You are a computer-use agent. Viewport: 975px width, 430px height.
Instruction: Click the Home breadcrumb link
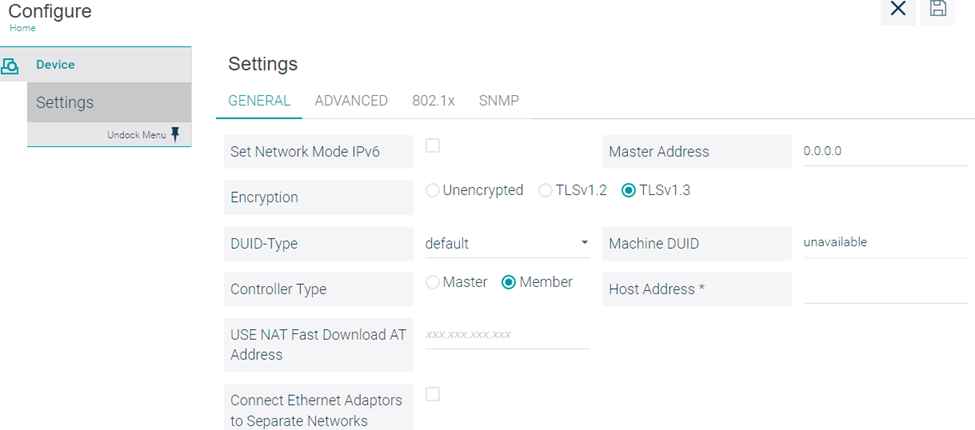[x=22, y=28]
